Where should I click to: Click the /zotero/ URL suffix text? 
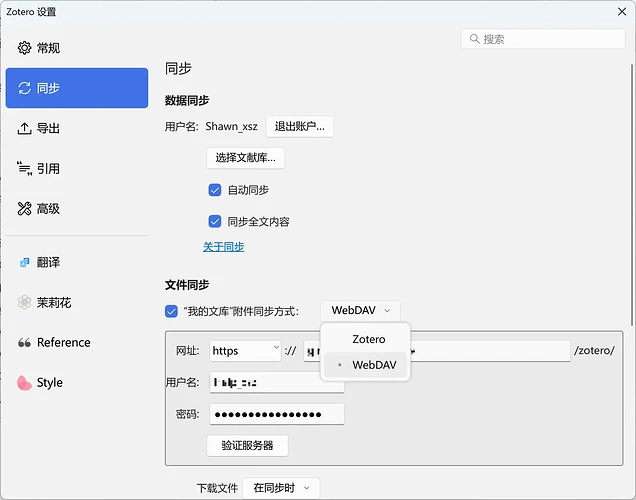[x=594, y=350]
